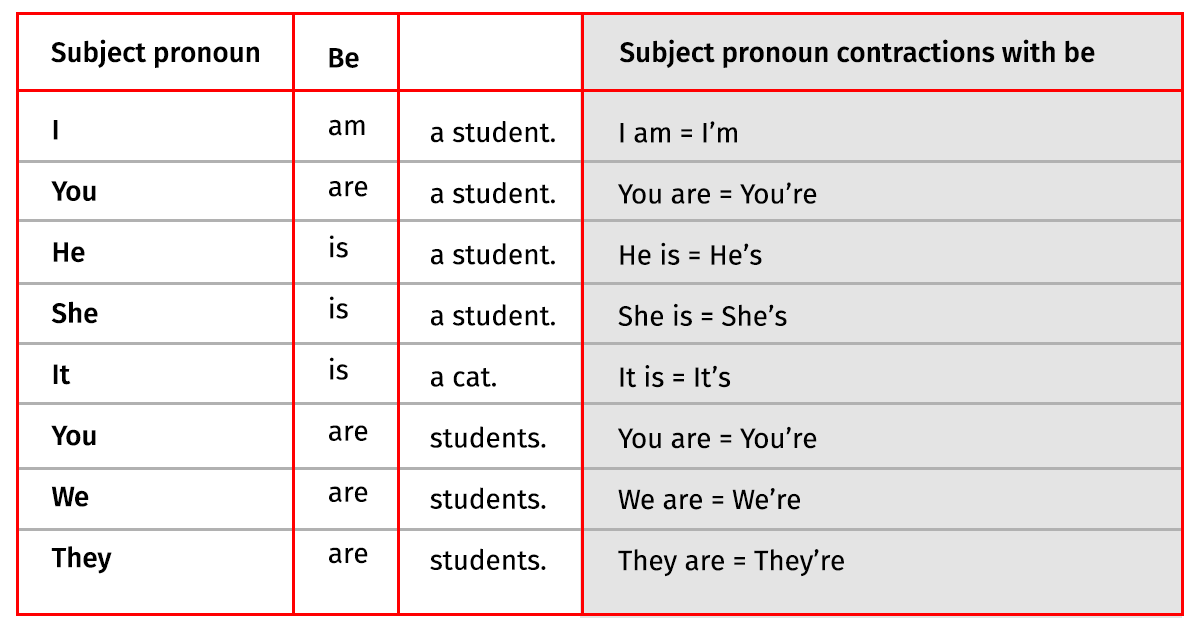This screenshot has width=1200, height=628.
Task: Select the "It is = It's" contraction
Action: tap(674, 378)
